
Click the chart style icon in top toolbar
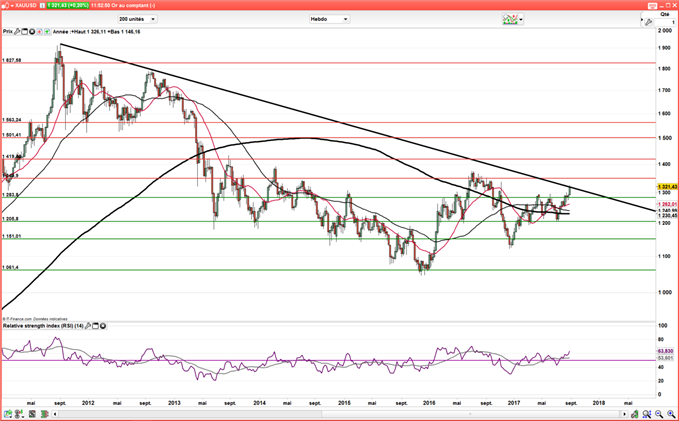point(510,19)
